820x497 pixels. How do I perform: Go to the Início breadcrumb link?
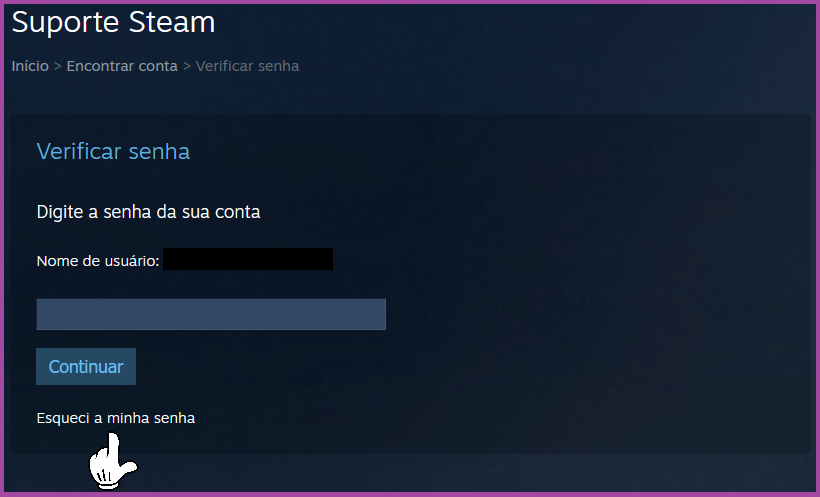[30, 66]
